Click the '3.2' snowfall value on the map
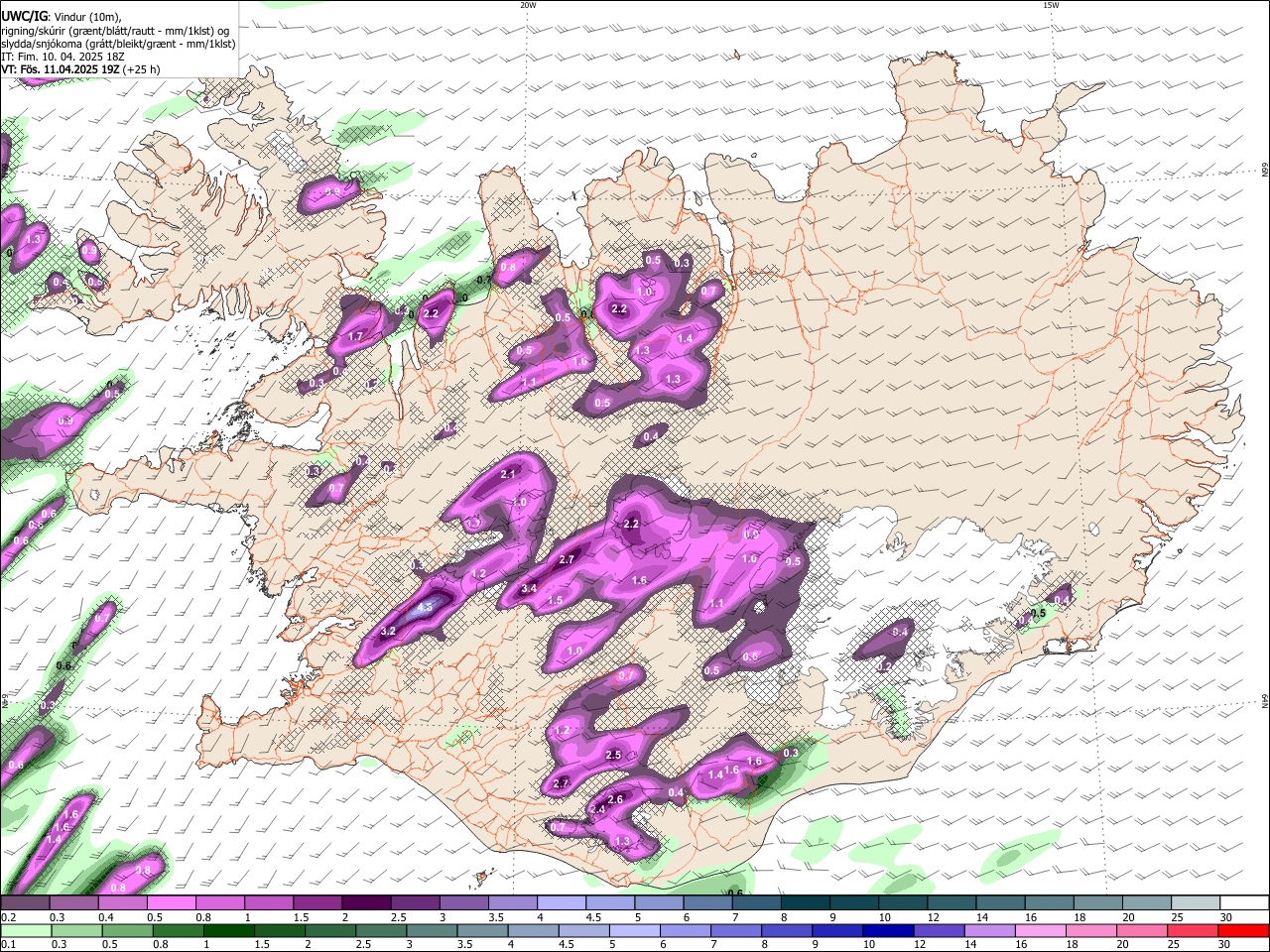This screenshot has width=1270, height=952. (389, 631)
